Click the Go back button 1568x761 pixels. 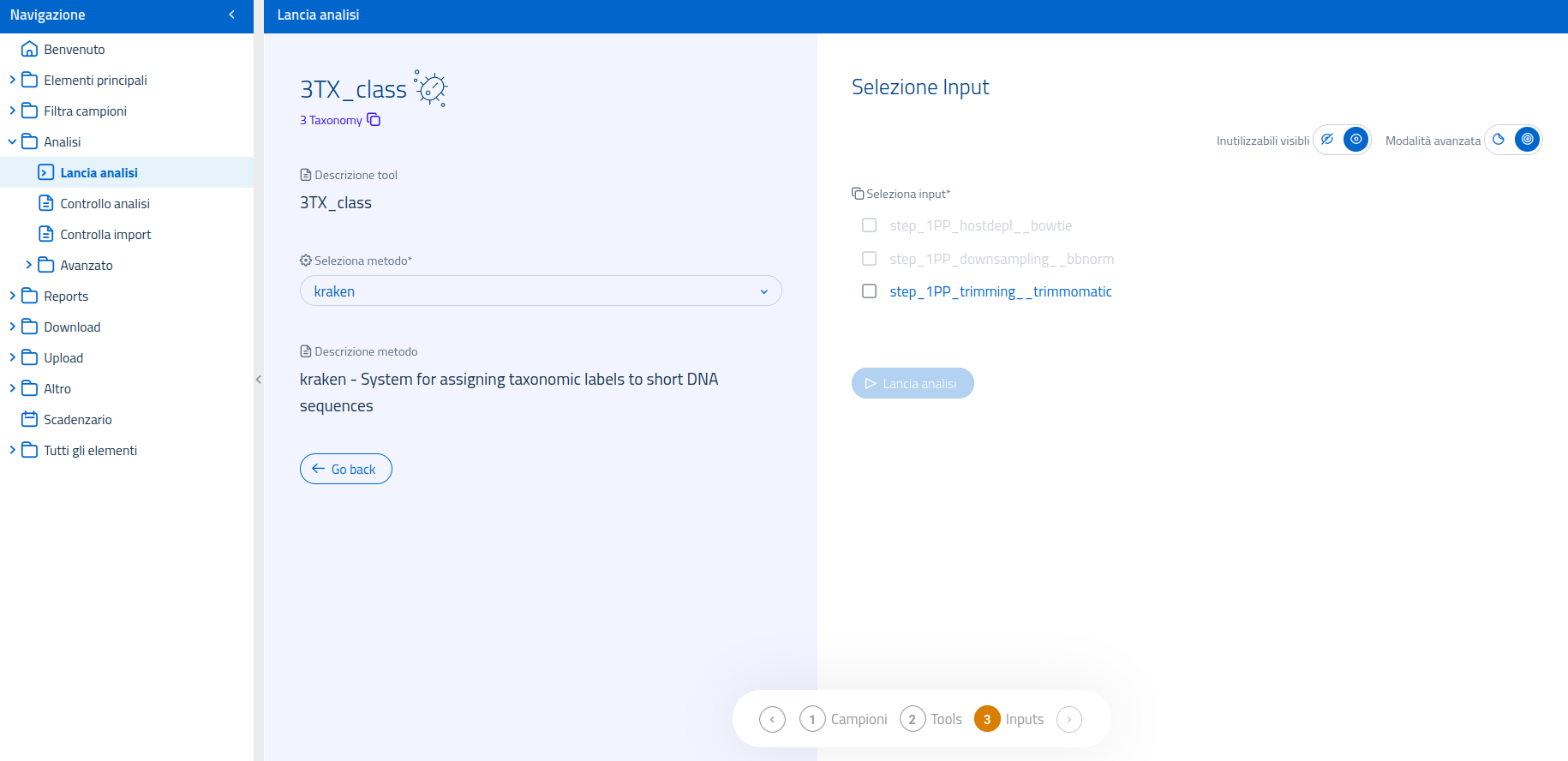coord(345,469)
